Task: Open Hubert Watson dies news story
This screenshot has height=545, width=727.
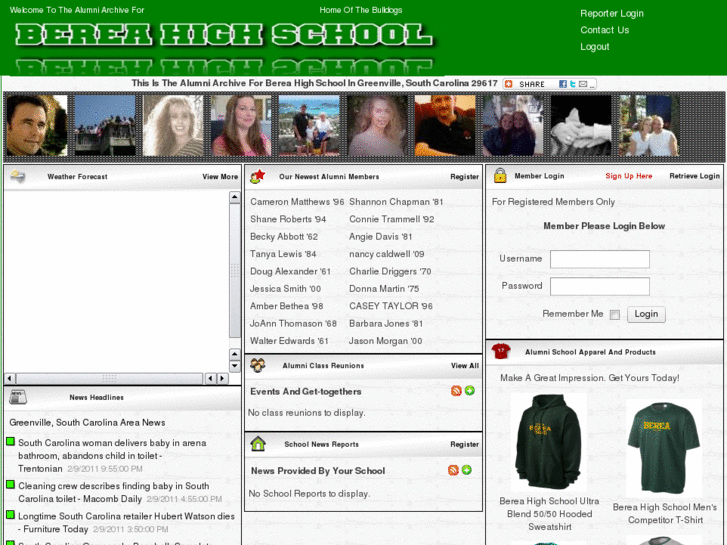Action: [x=126, y=522]
